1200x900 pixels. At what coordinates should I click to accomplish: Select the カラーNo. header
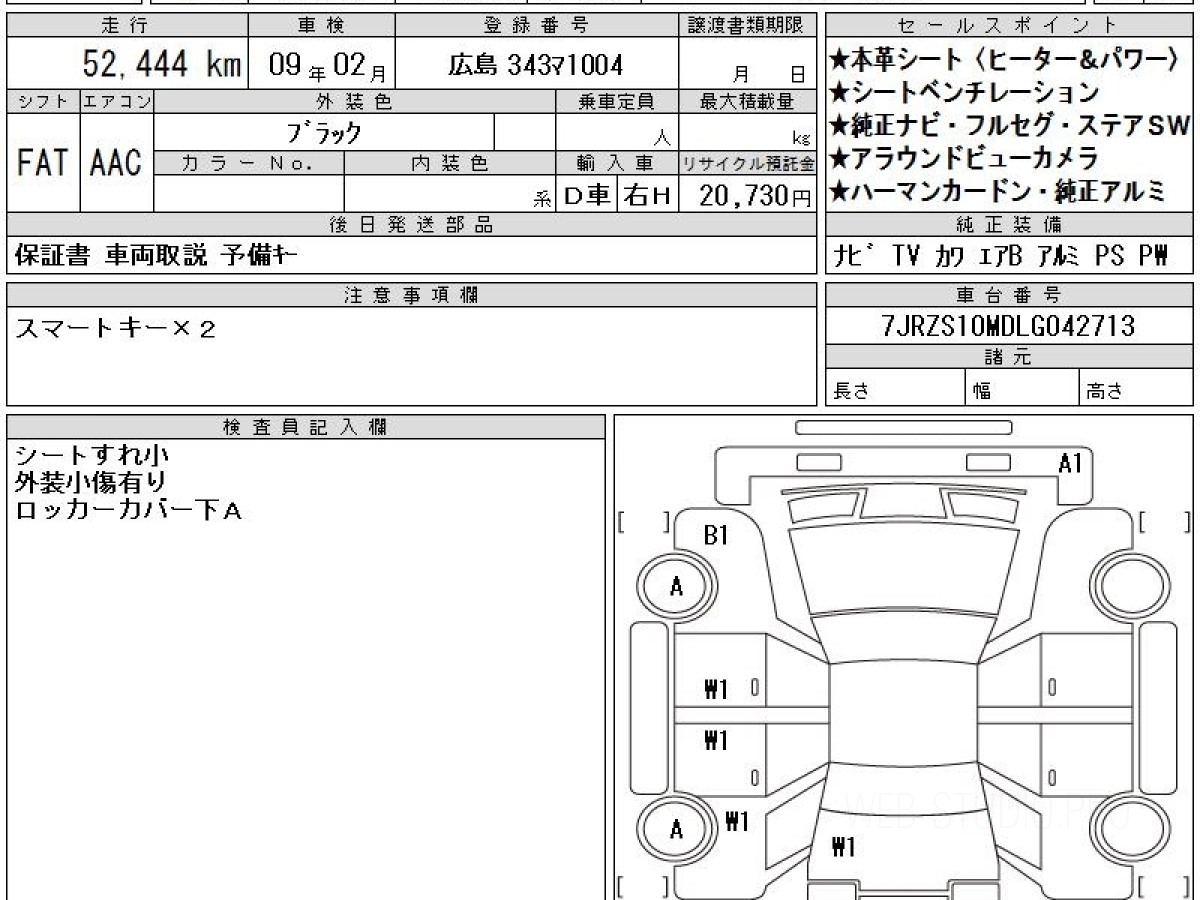[249, 163]
